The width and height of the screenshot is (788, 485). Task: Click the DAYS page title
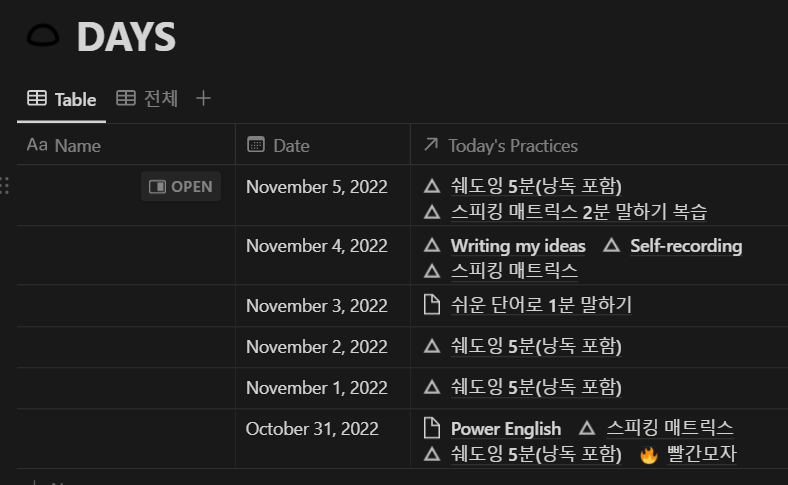[126, 37]
